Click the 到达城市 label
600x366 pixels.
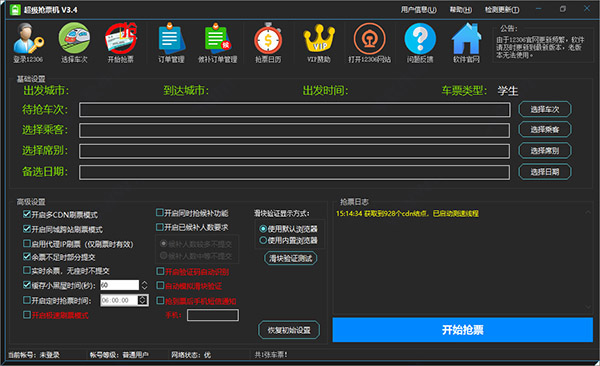(186, 91)
